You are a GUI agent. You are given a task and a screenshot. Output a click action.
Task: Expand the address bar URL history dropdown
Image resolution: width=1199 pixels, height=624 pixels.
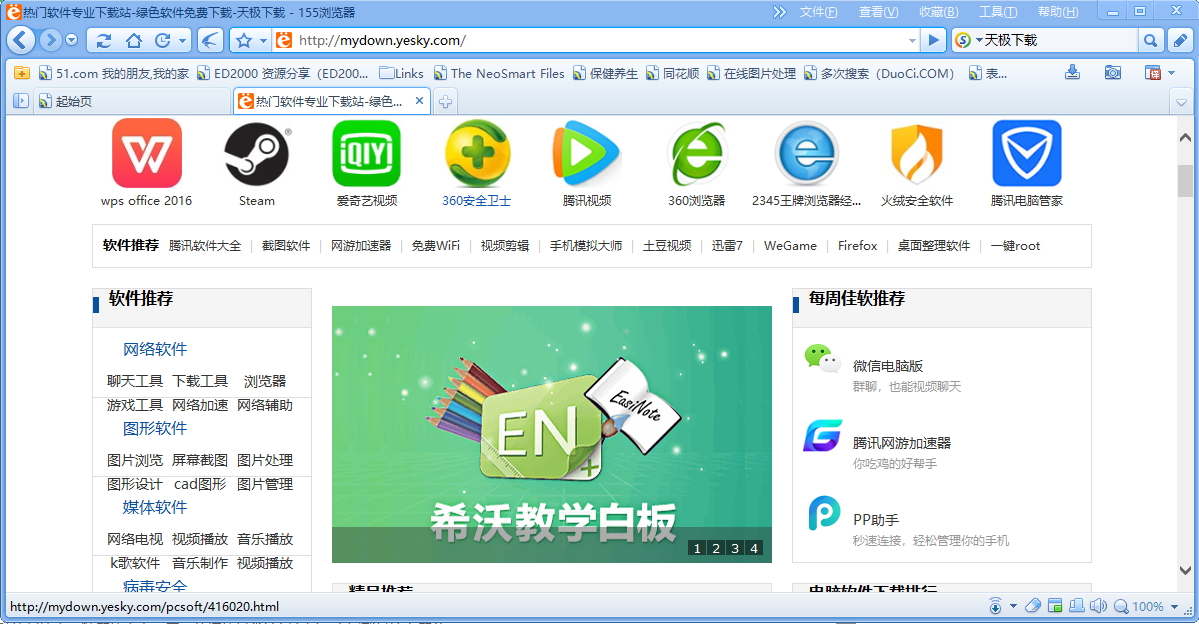[912, 41]
